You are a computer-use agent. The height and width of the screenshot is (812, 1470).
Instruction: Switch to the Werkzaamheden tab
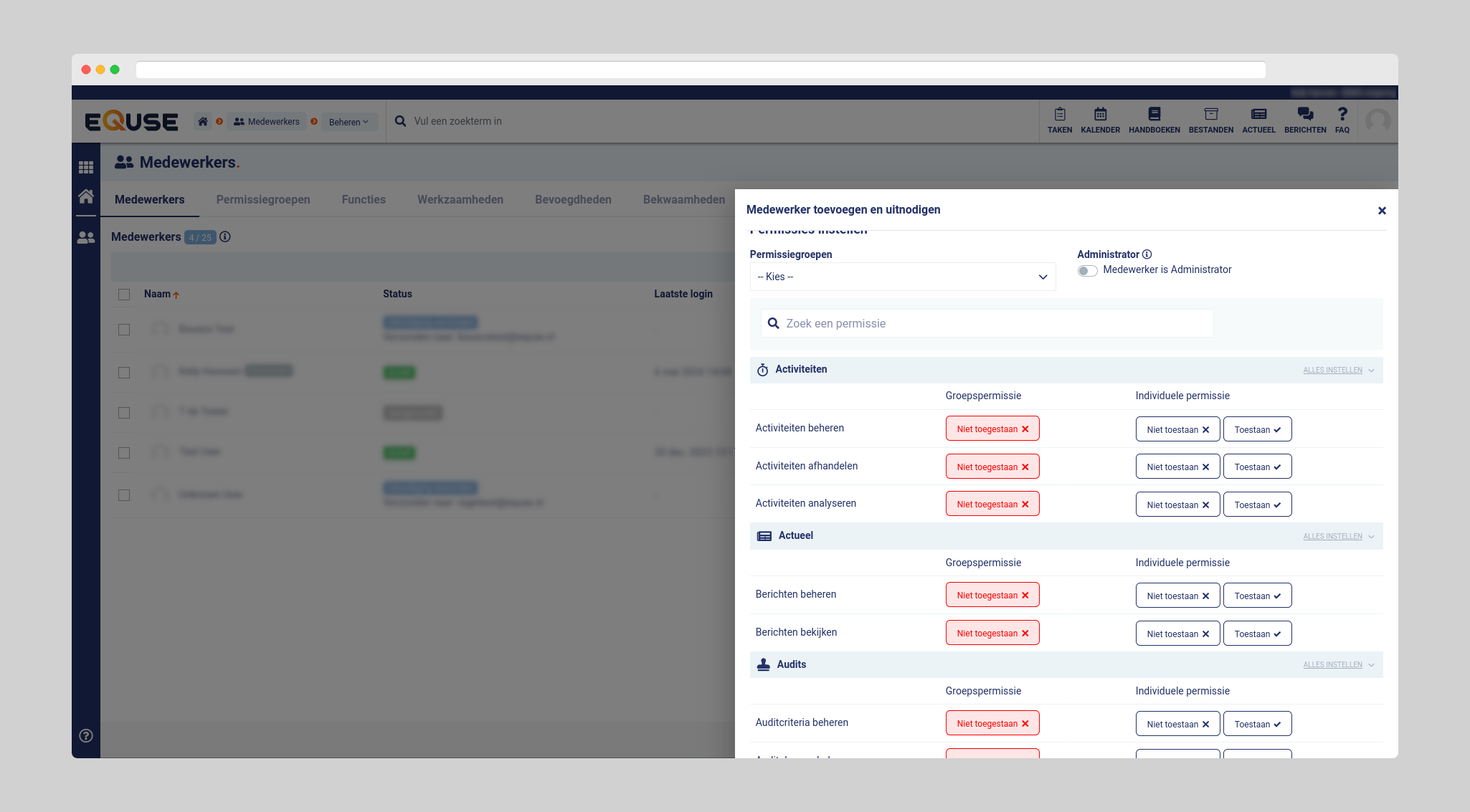coord(460,200)
